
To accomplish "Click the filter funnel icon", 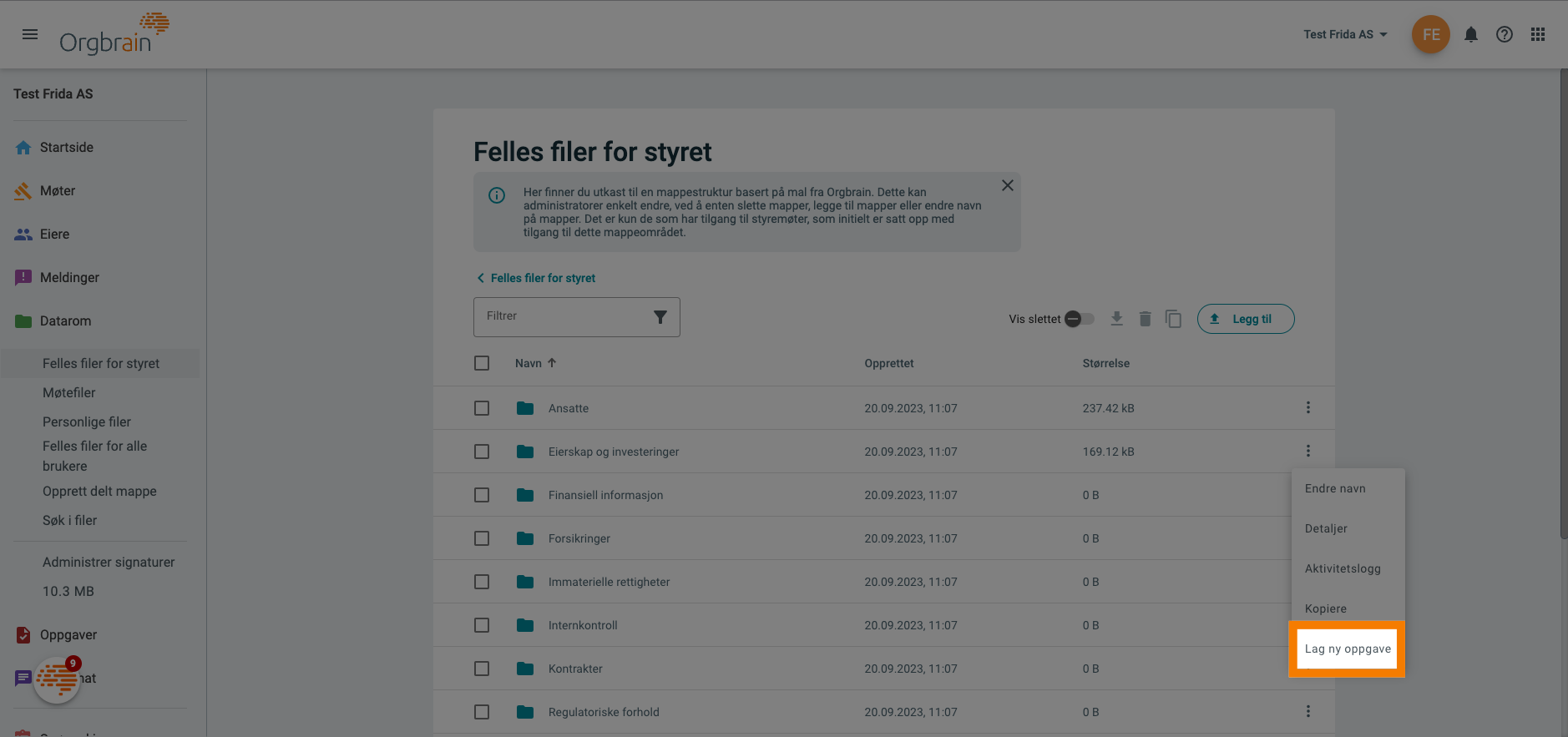I will (x=660, y=317).
